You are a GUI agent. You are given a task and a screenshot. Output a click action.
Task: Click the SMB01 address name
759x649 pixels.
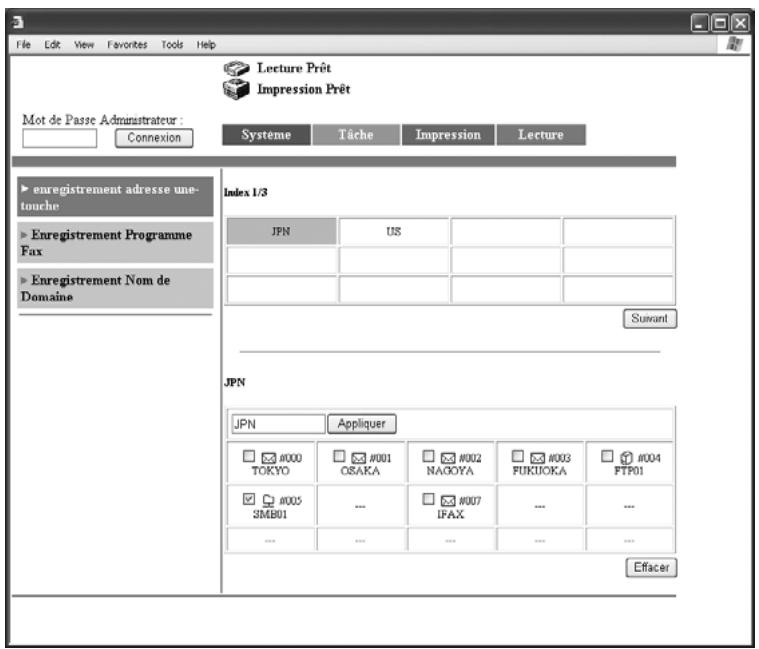click(x=270, y=514)
